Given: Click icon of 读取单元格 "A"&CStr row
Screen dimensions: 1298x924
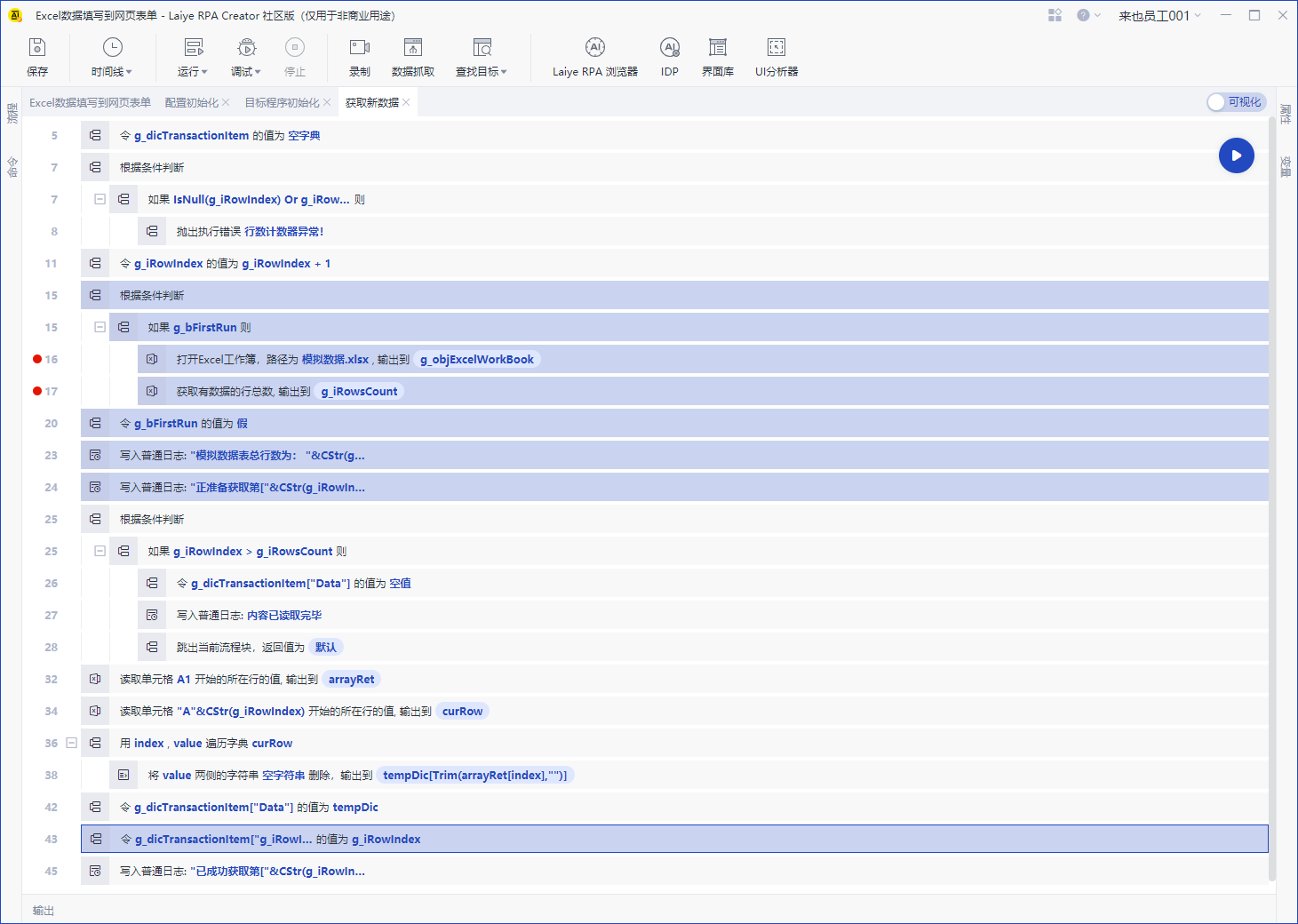Looking at the screenshot, I should pos(95,711).
